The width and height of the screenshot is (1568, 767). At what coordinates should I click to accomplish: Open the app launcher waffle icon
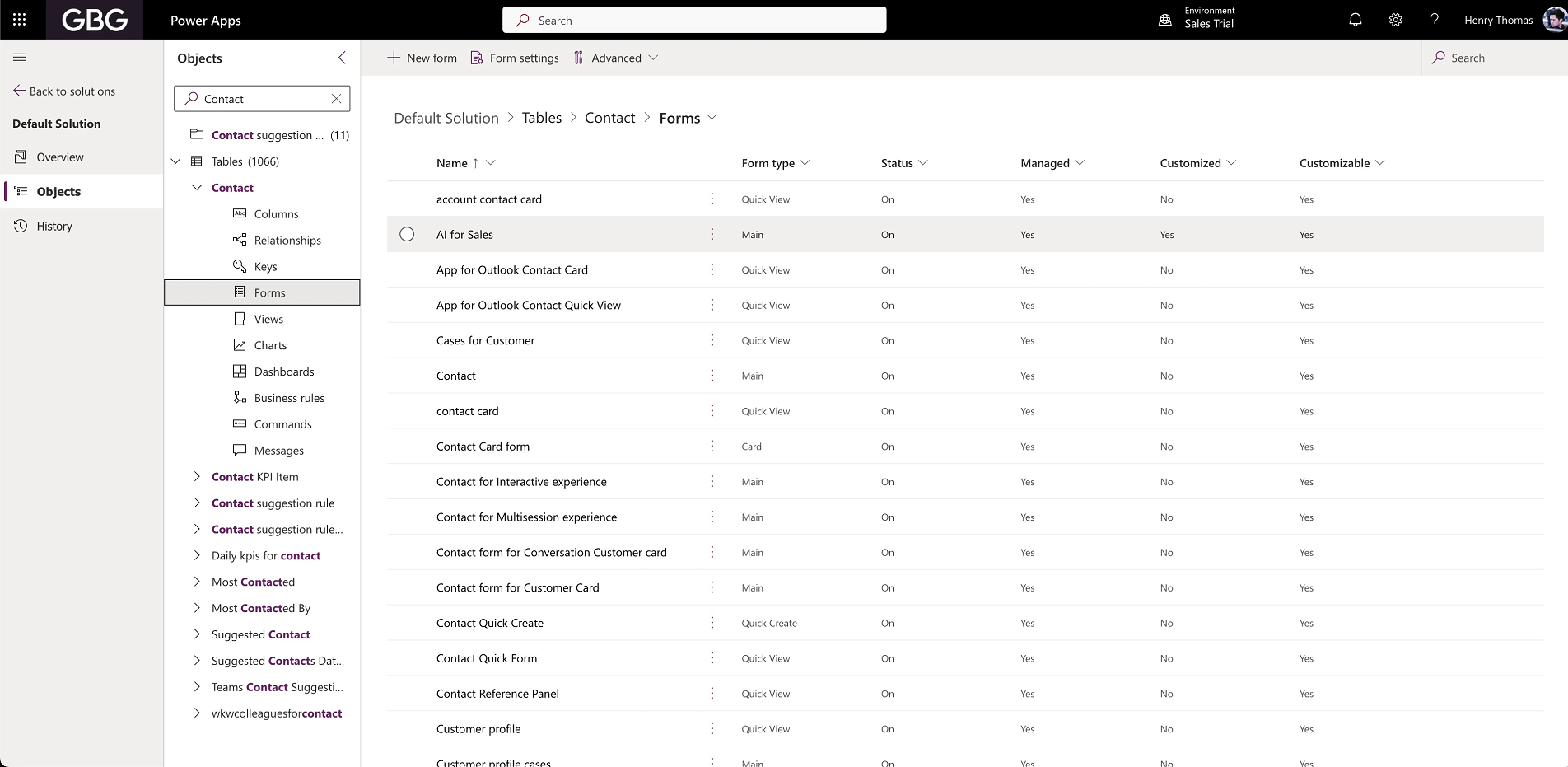tap(20, 19)
